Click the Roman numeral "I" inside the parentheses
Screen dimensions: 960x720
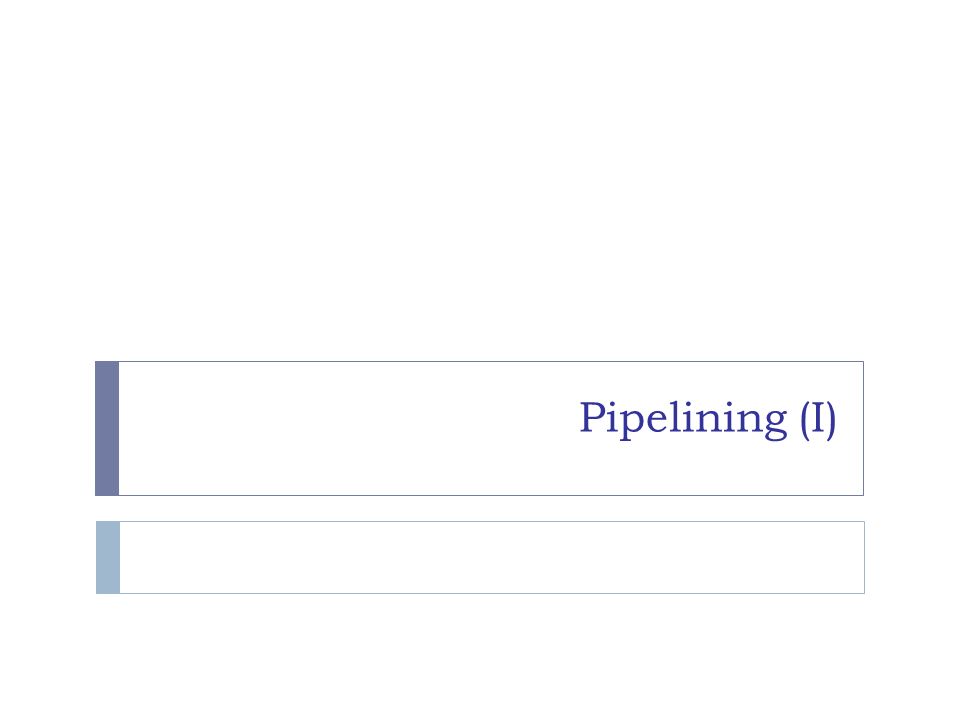tap(818, 417)
